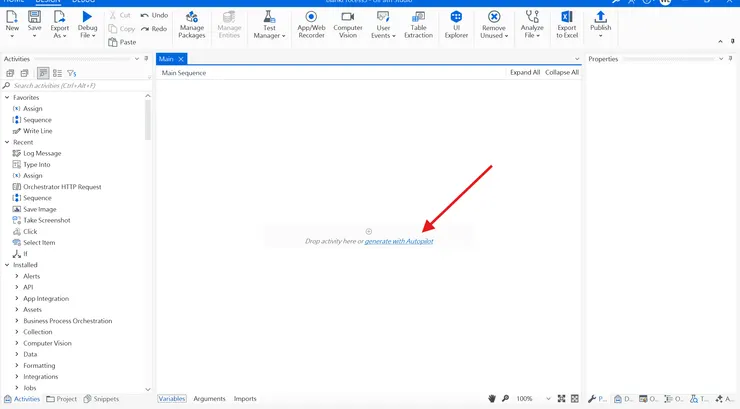Click Expand All icon in Activities panel

(x=10, y=73)
